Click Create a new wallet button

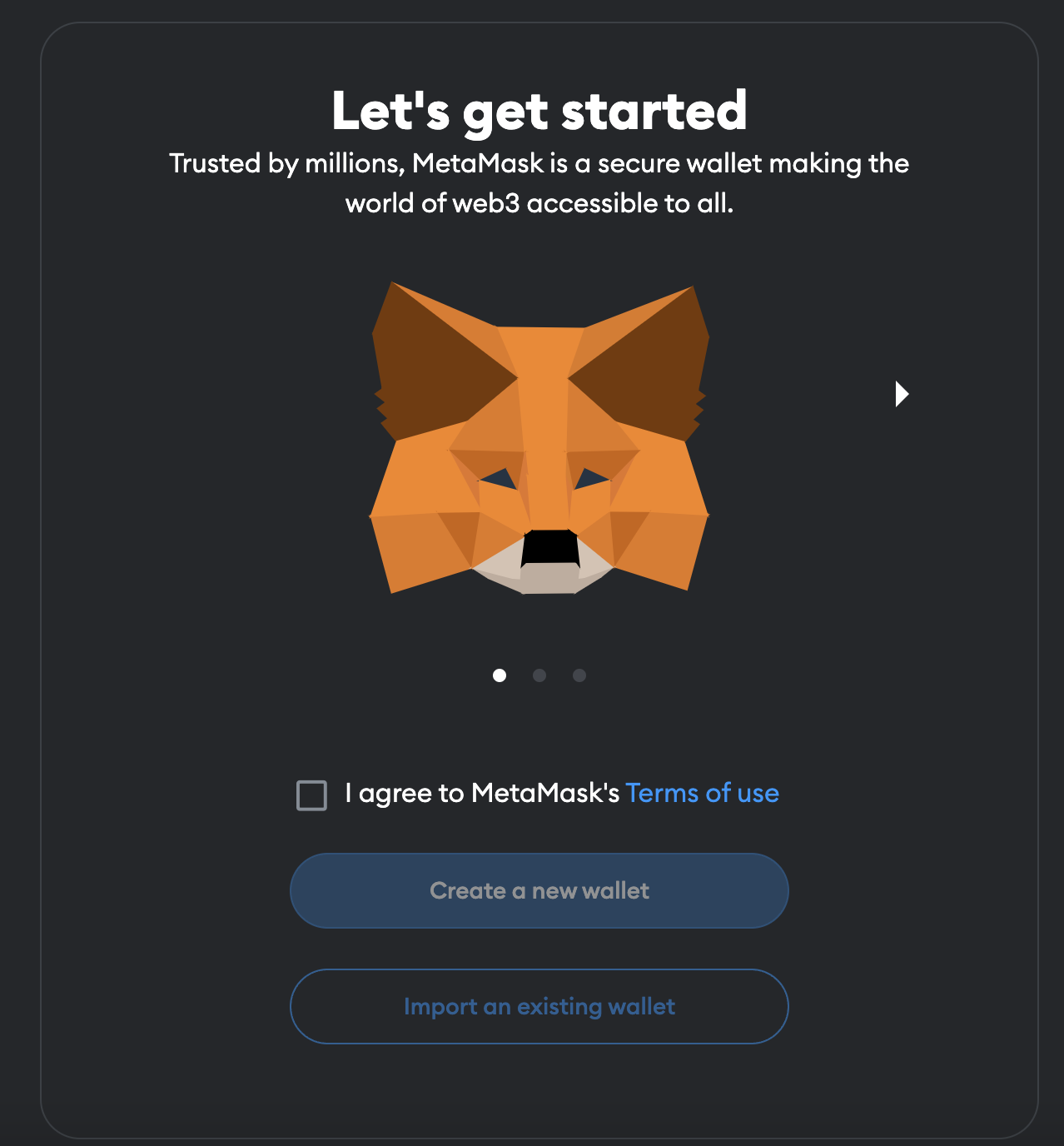(x=539, y=890)
